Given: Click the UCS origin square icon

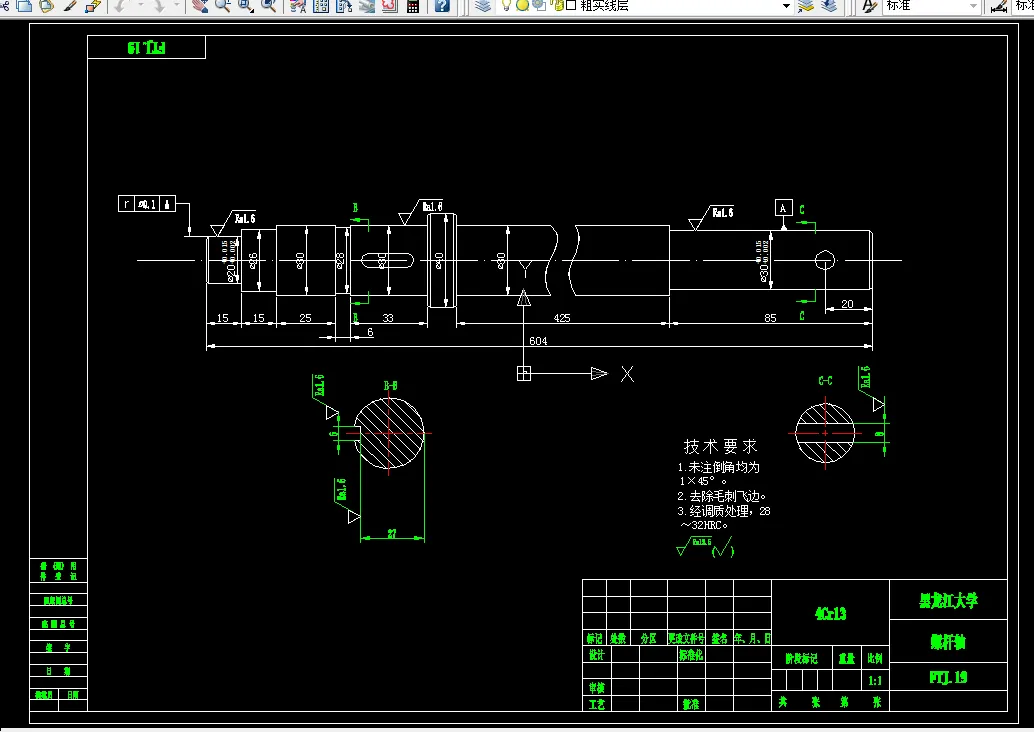Looking at the screenshot, I should click(524, 374).
